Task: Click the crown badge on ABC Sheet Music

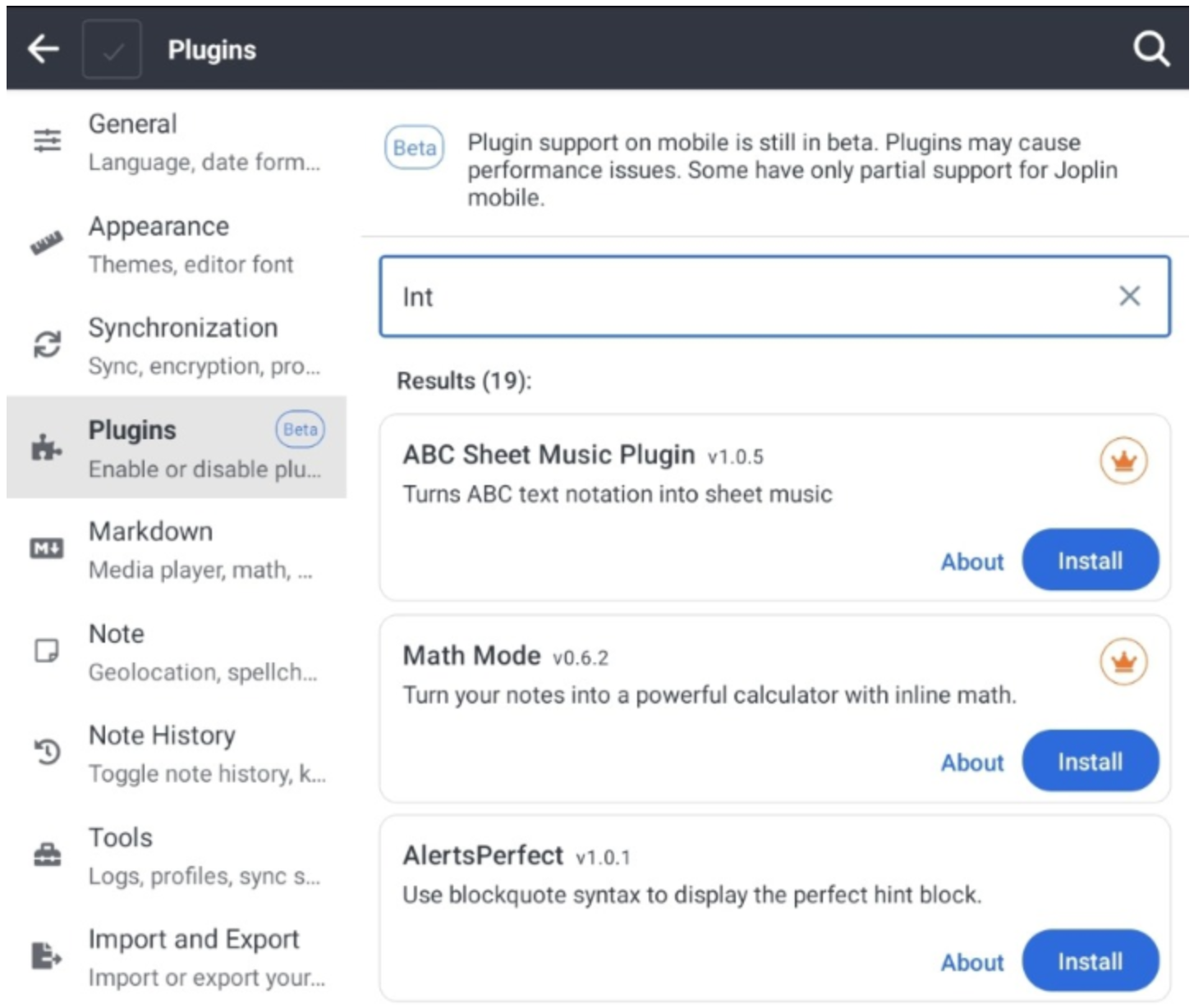Action: tap(1123, 461)
